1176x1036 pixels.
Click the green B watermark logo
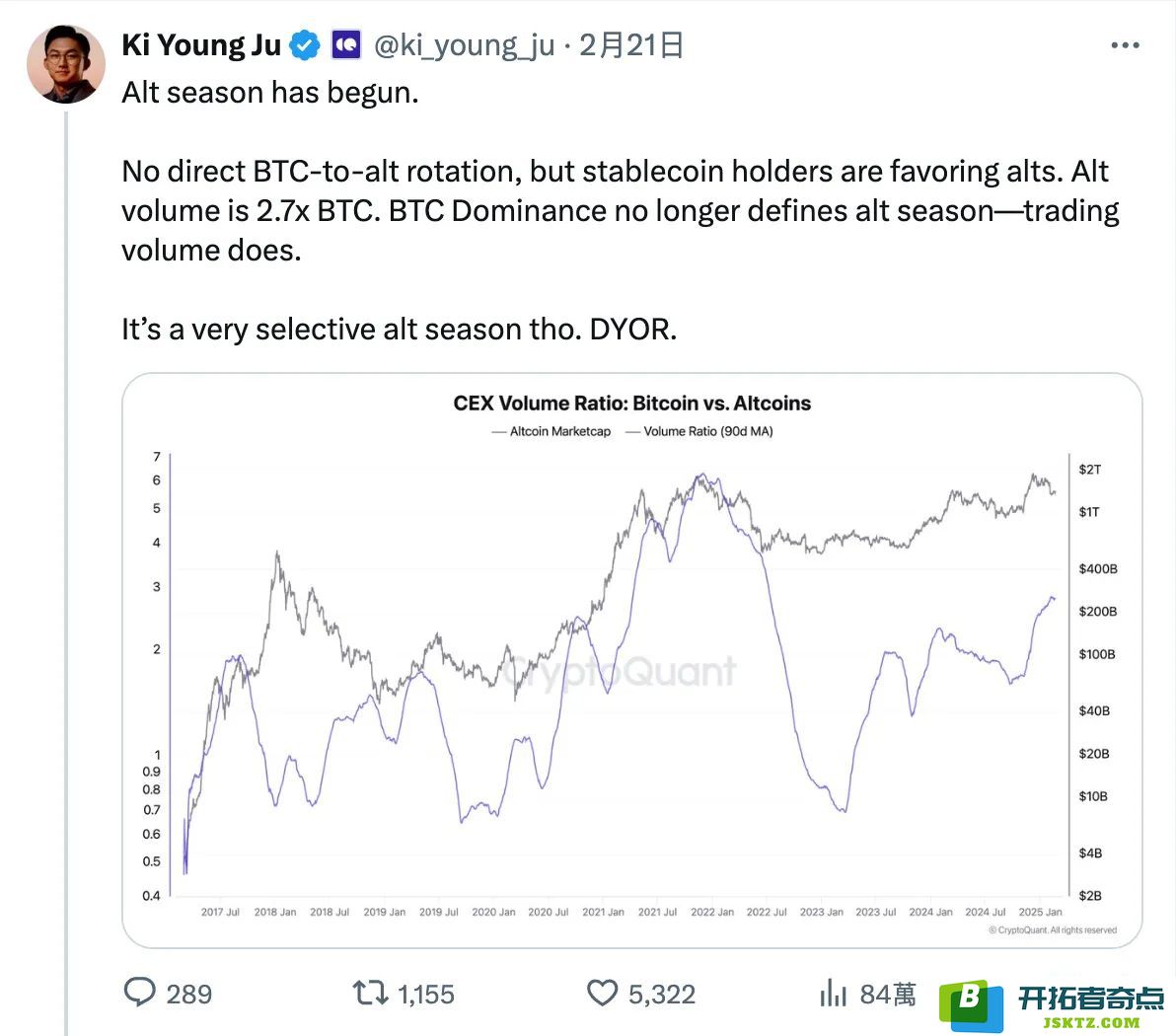click(x=971, y=1005)
